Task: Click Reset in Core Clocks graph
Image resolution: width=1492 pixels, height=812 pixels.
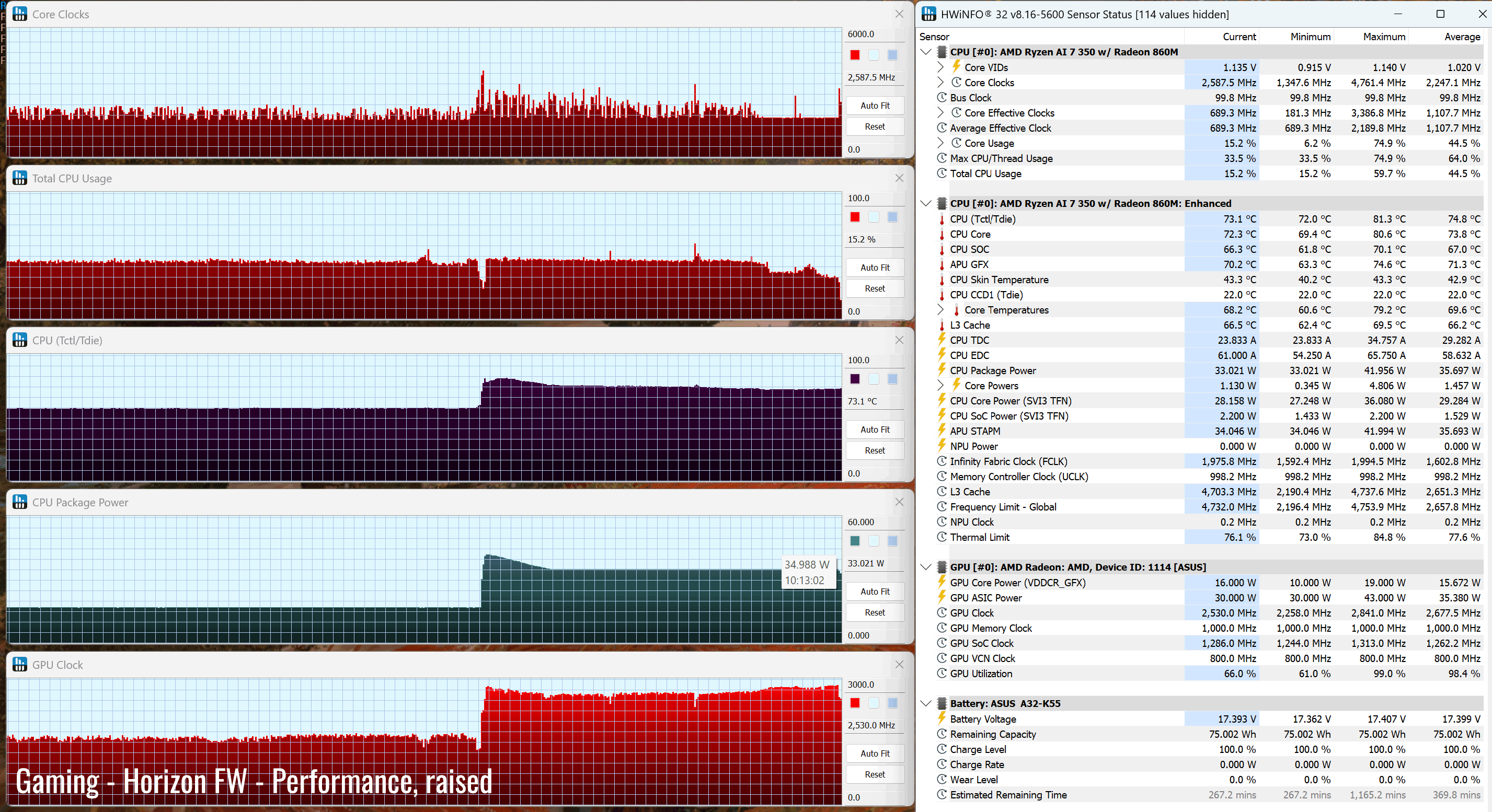Action: 875,126
